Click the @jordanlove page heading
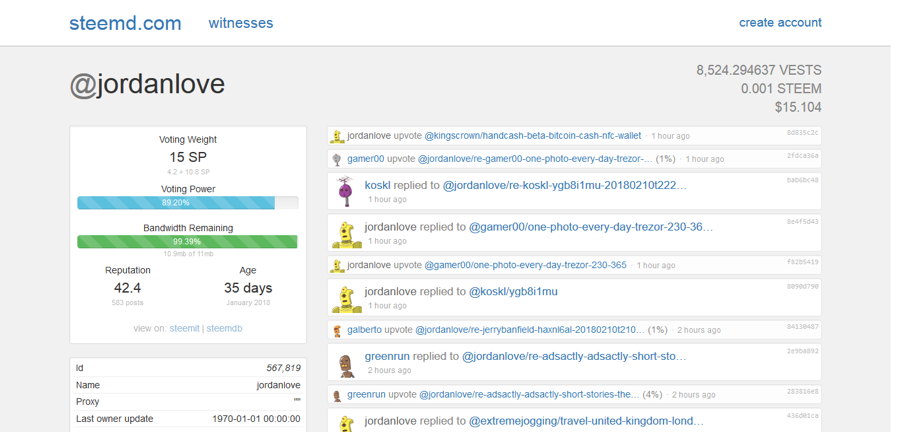Image resolution: width=902 pixels, height=432 pixels. (147, 84)
